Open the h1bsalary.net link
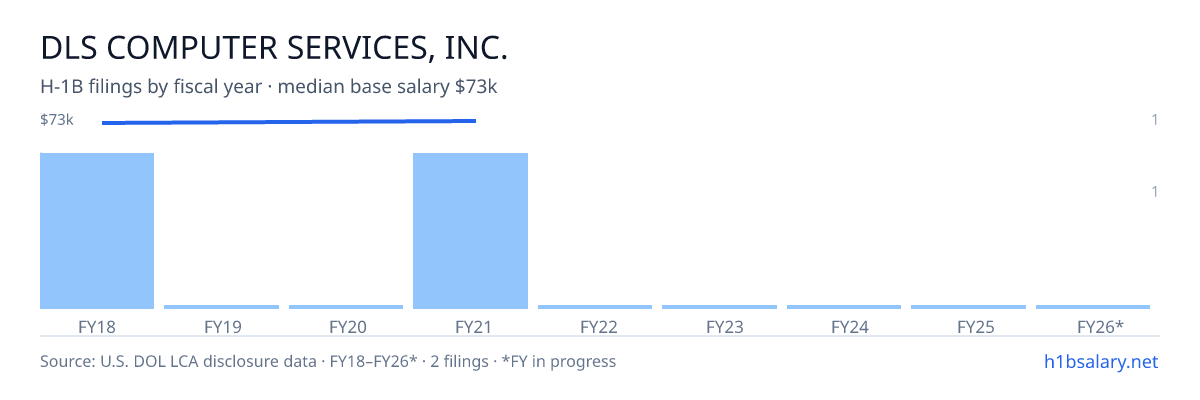1200x400 pixels. click(x=1099, y=361)
